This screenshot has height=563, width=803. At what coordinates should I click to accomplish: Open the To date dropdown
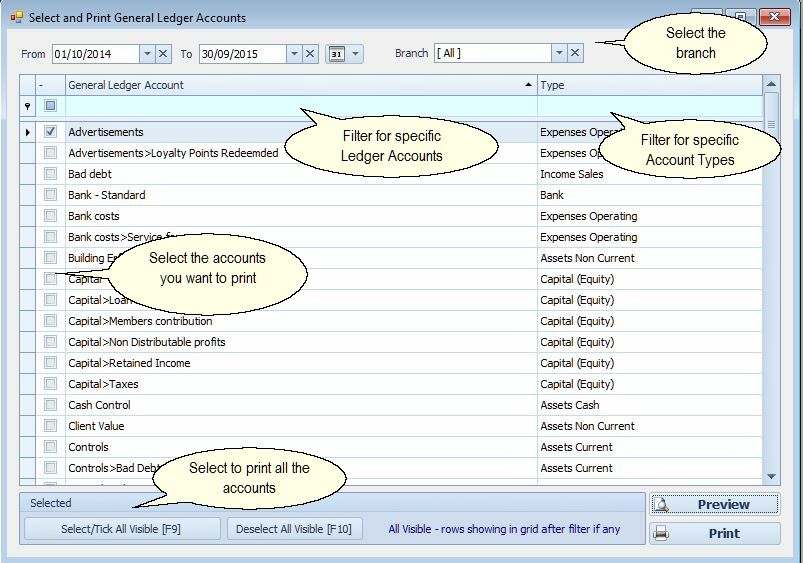[293, 54]
